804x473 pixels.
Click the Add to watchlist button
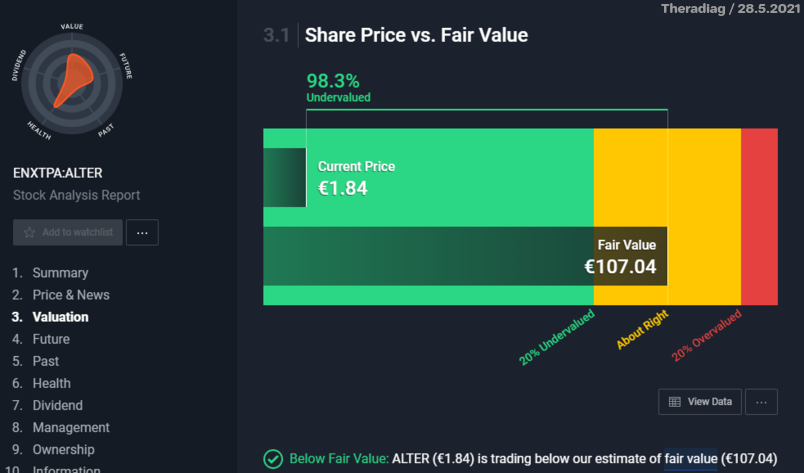click(x=68, y=232)
